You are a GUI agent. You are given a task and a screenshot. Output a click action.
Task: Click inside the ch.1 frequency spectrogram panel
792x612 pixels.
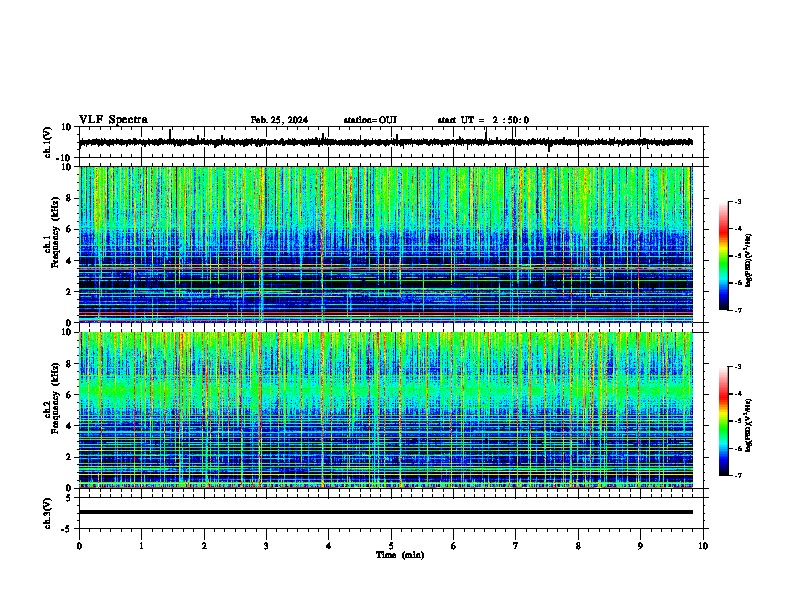(386, 244)
